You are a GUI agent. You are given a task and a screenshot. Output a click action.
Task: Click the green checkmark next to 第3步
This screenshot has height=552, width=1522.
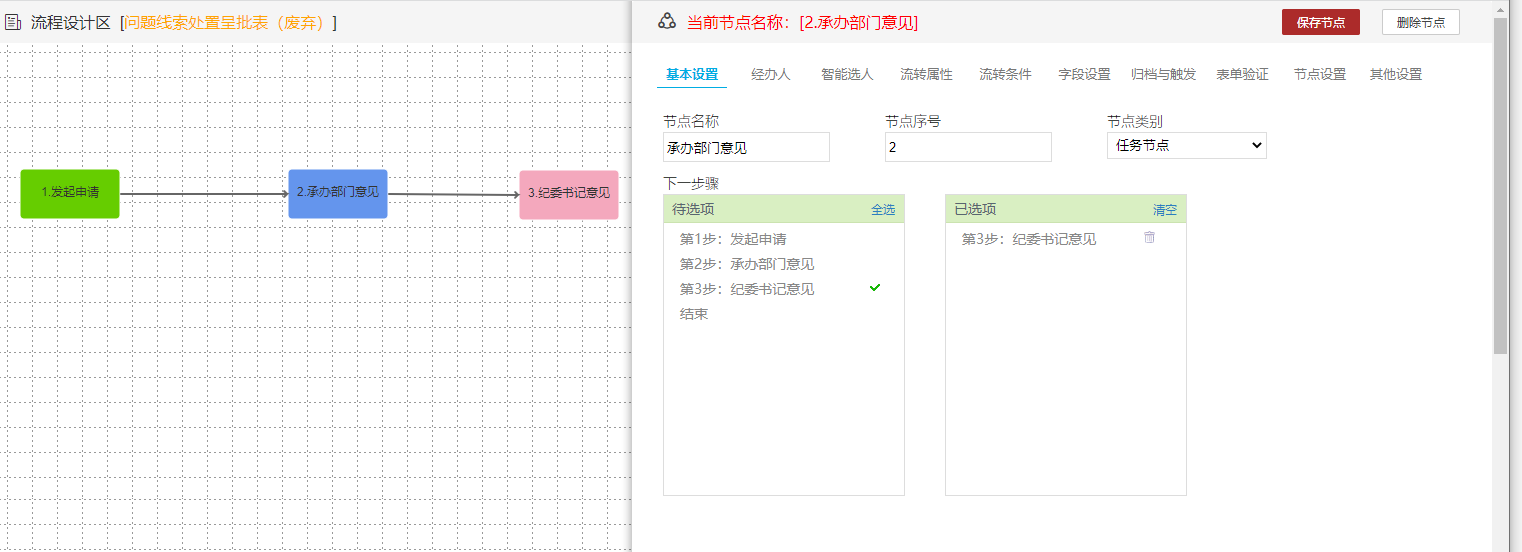875,288
